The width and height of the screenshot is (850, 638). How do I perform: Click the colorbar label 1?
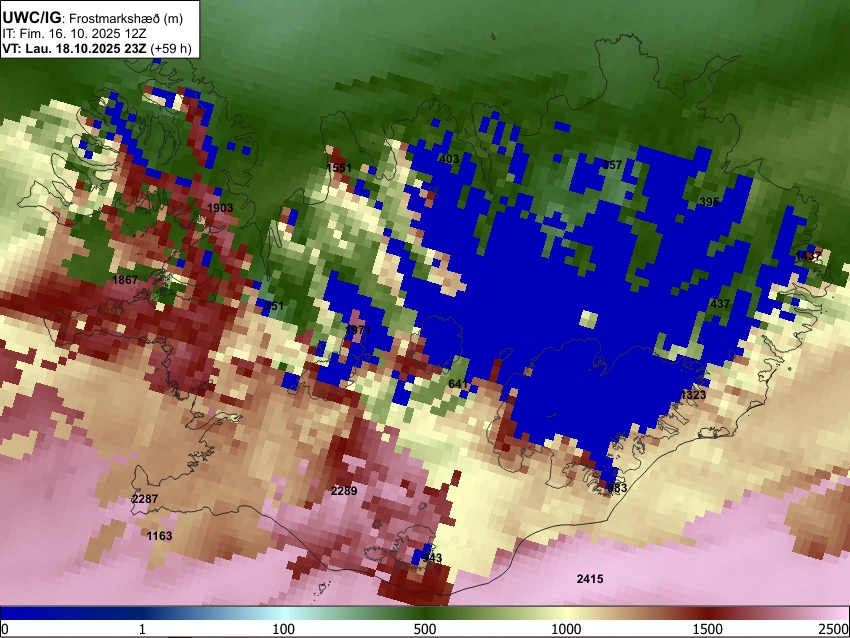(142, 629)
